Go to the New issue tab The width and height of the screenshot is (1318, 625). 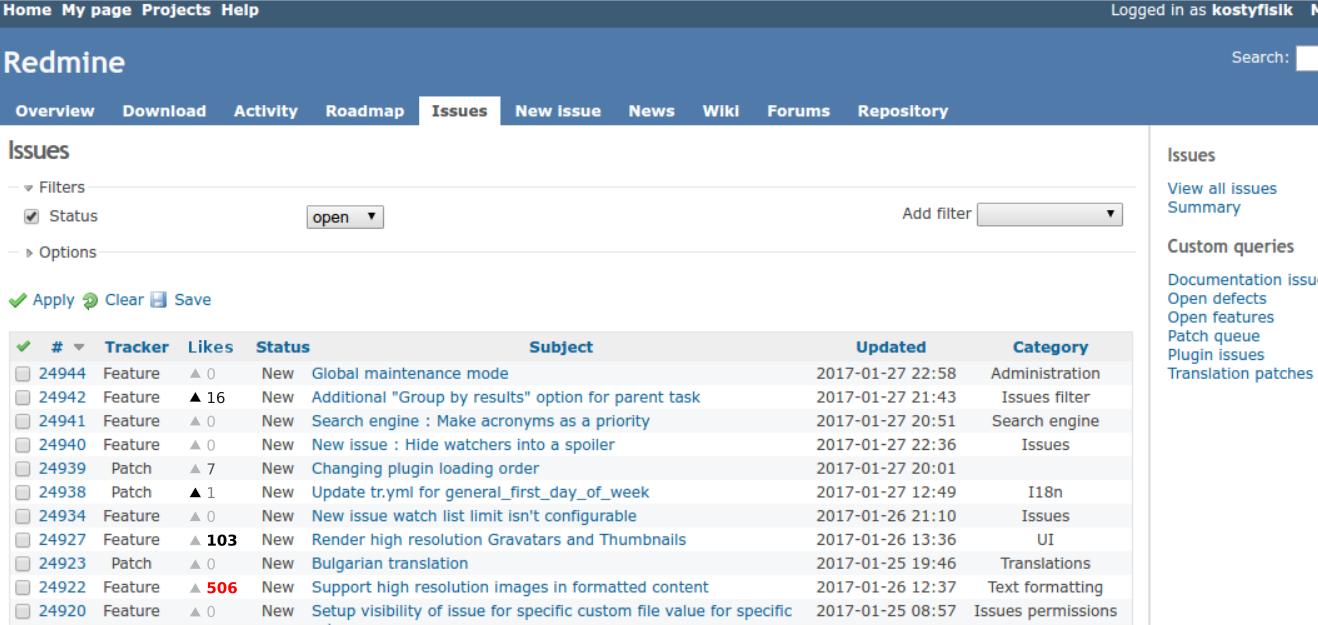click(x=558, y=111)
